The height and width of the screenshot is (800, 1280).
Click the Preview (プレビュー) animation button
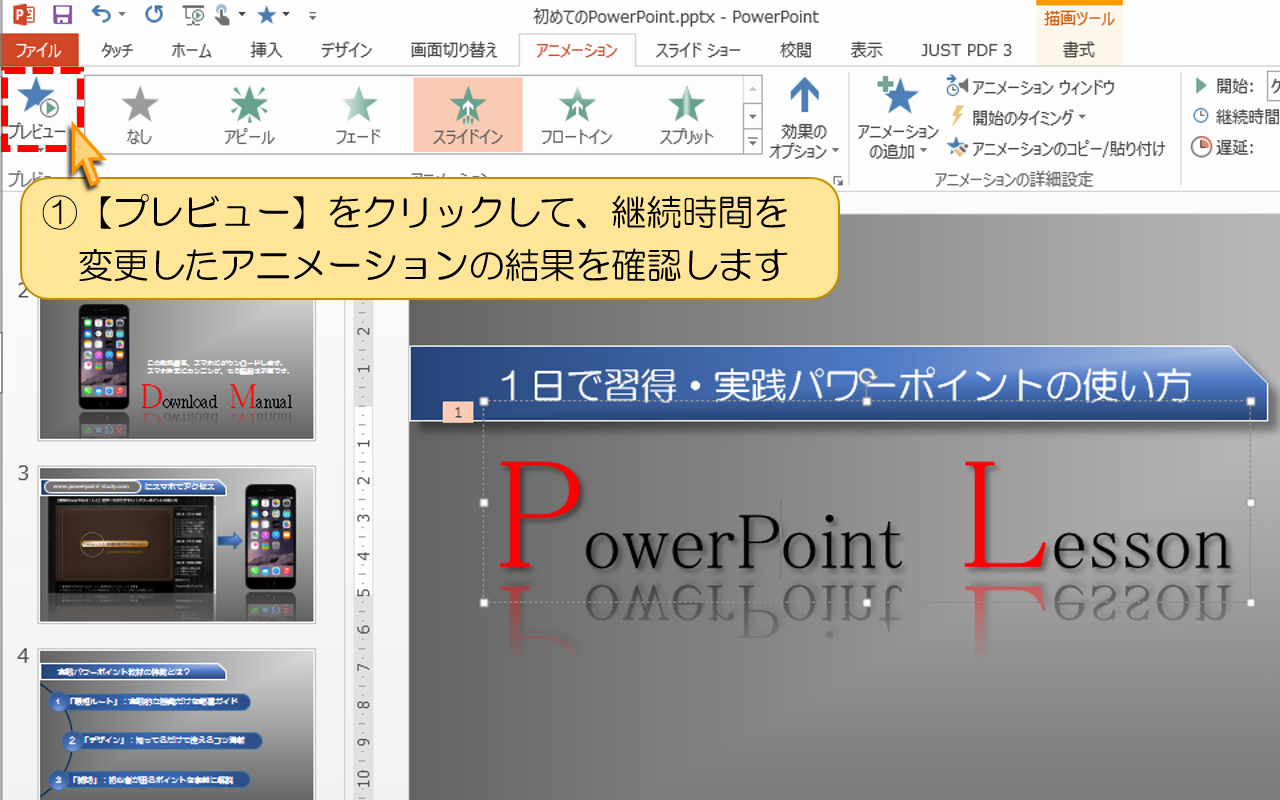(38, 110)
